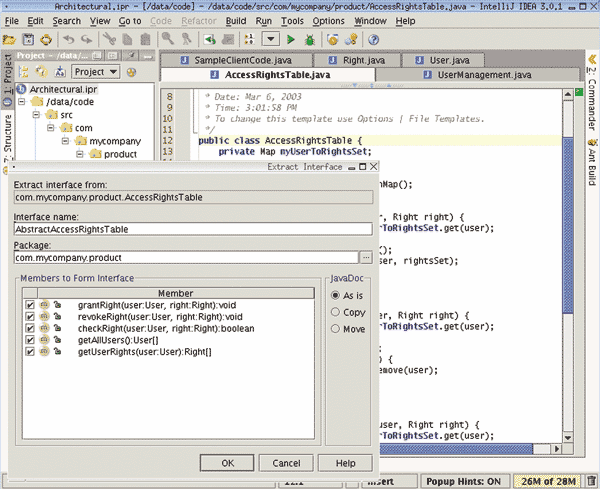Screen dimensions: 600x489
Task: Click the Interface name text field
Action: (x=190, y=229)
